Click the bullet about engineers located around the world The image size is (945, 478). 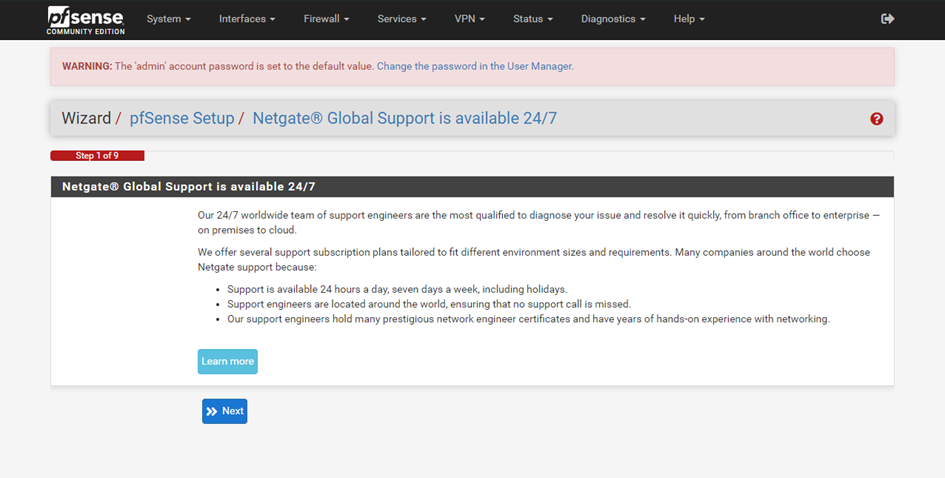tap(429, 304)
